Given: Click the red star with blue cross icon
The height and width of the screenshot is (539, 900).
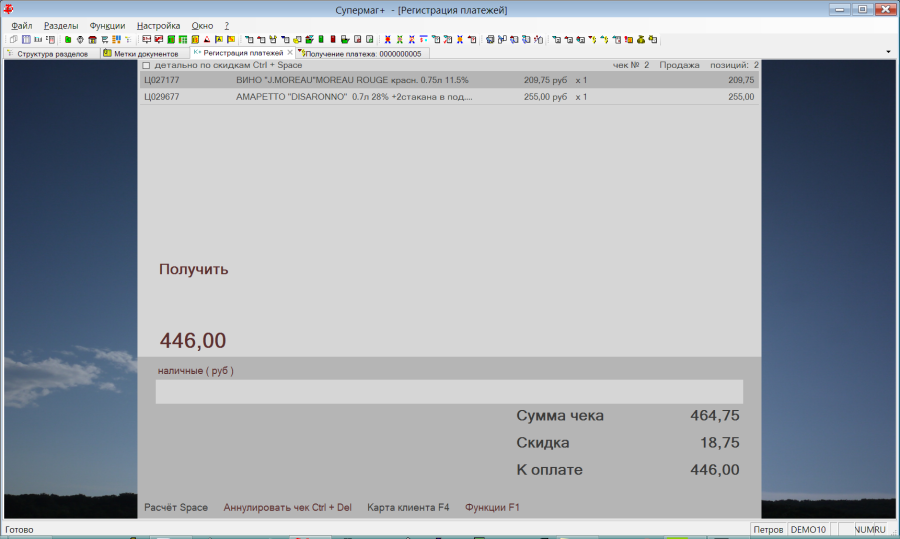Looking at the screenshot, I should pyautogui.click(x=387, y=40).
